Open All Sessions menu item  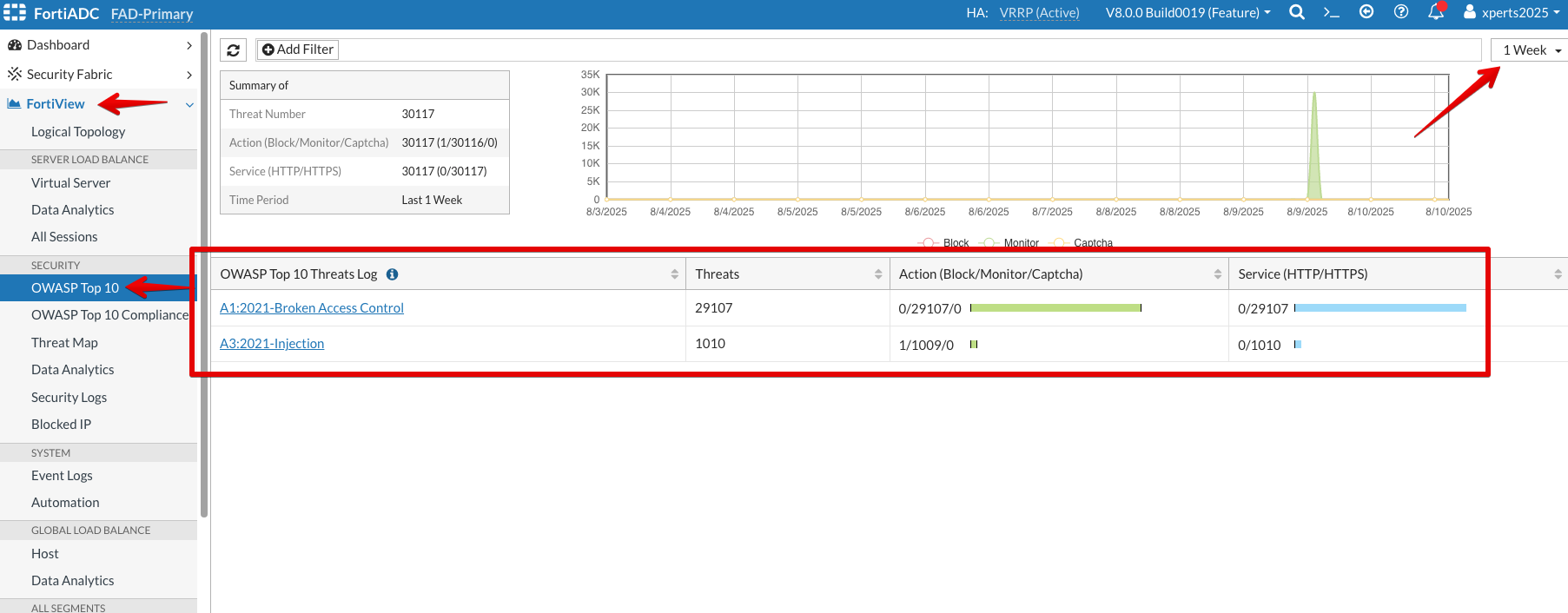(x=64, y=237)
